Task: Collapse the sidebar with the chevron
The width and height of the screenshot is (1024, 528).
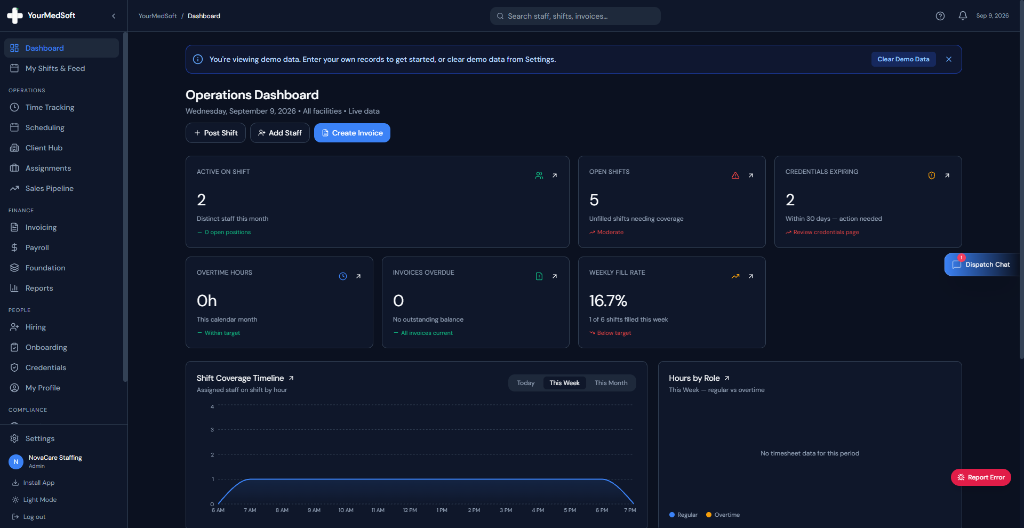Action: click(x=114, y=16)
